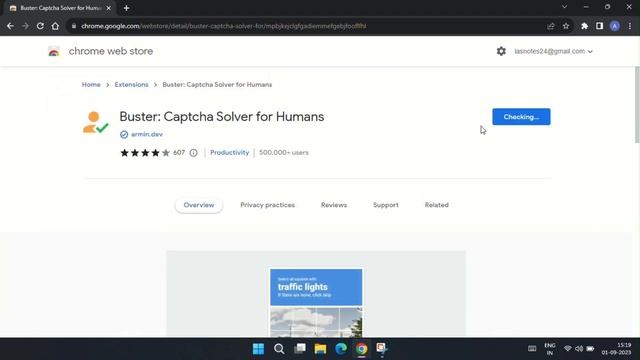This screenshot has width=640, height=360.
Task: Open the 607 ratings count
Action: pyautogui.click(x=179, y=153)
